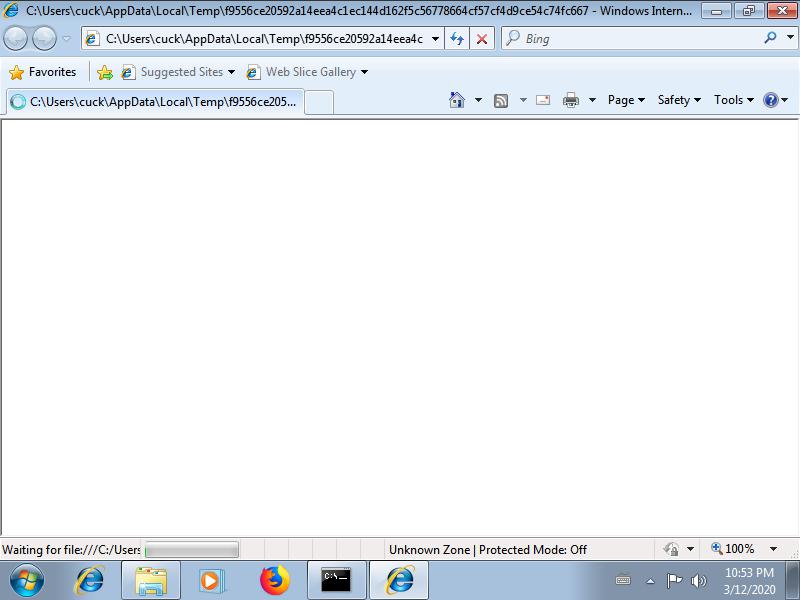Open the Tools menu
Image resolution: width=800 pixels, height=600 pixels.
734,100
